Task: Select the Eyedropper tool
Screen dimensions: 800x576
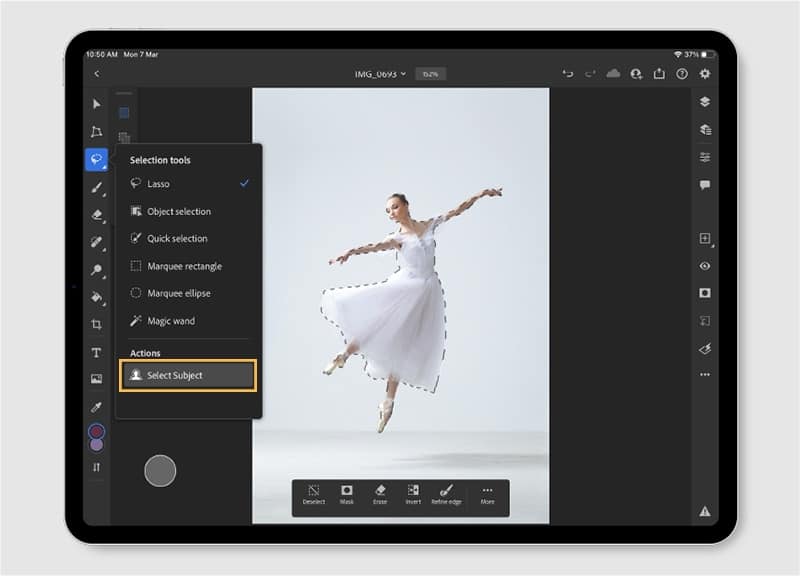Action: click(x=96, y=407)
